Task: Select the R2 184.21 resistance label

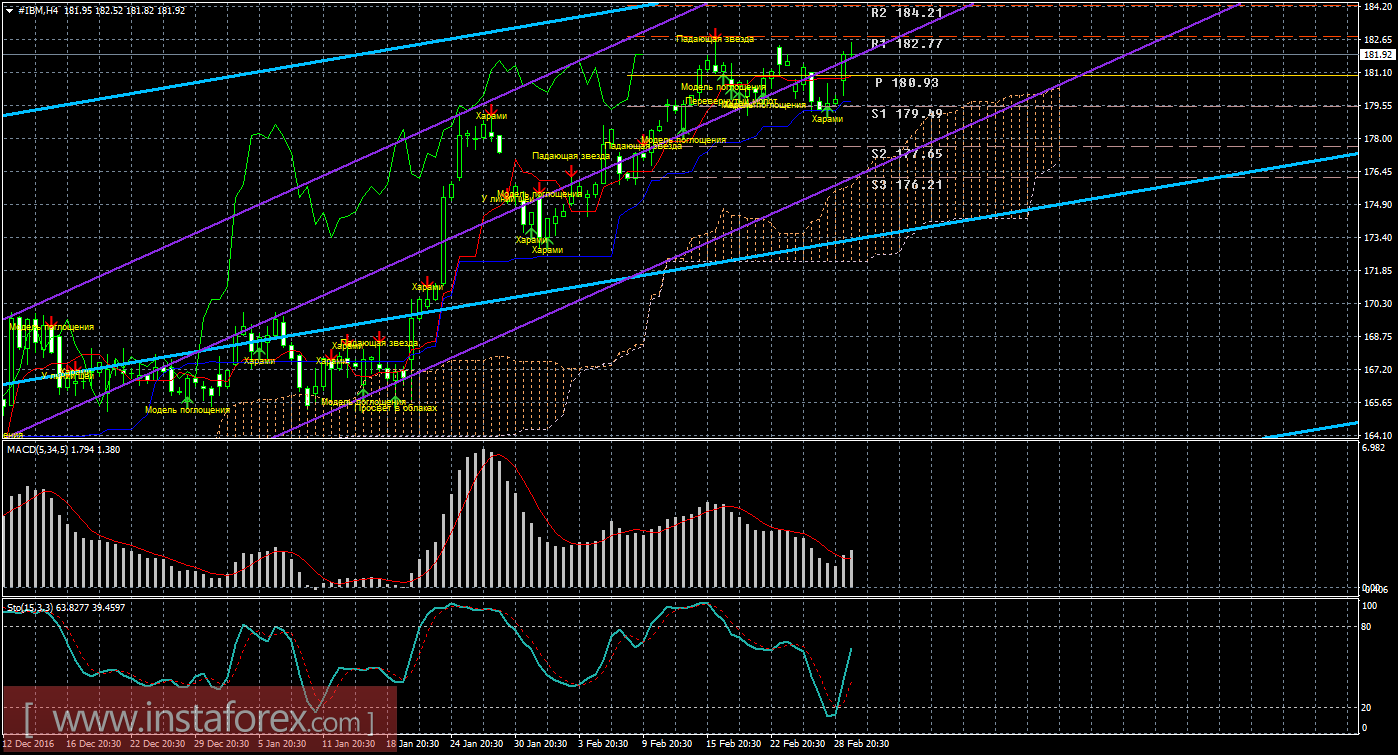Action: 907,13
